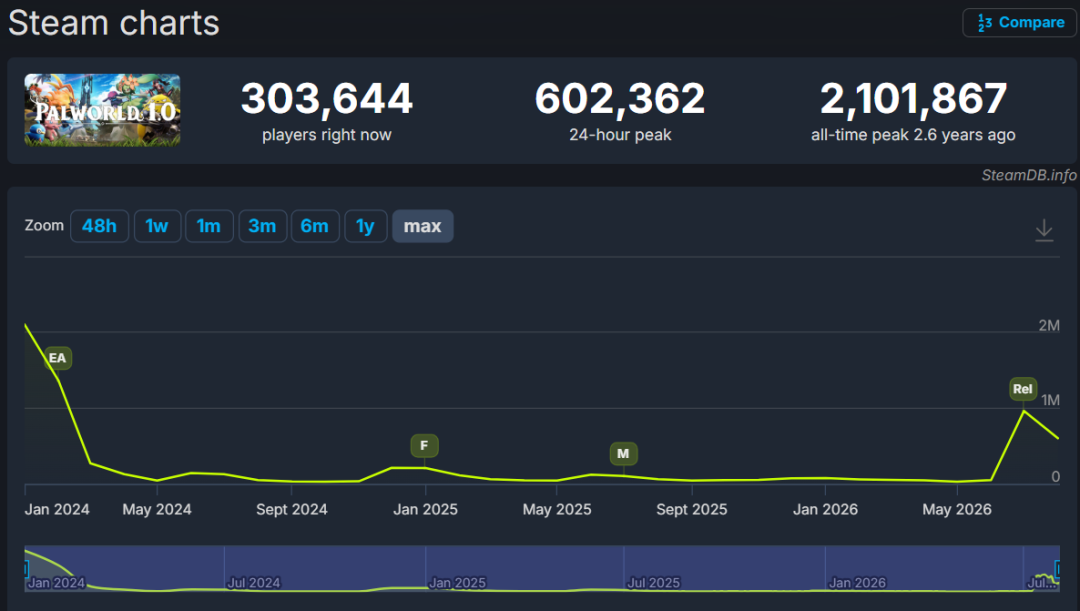Click the Sept 2024 axis label
The height and width of the screenshot is (611, 1080).
[x=291, y=510]
